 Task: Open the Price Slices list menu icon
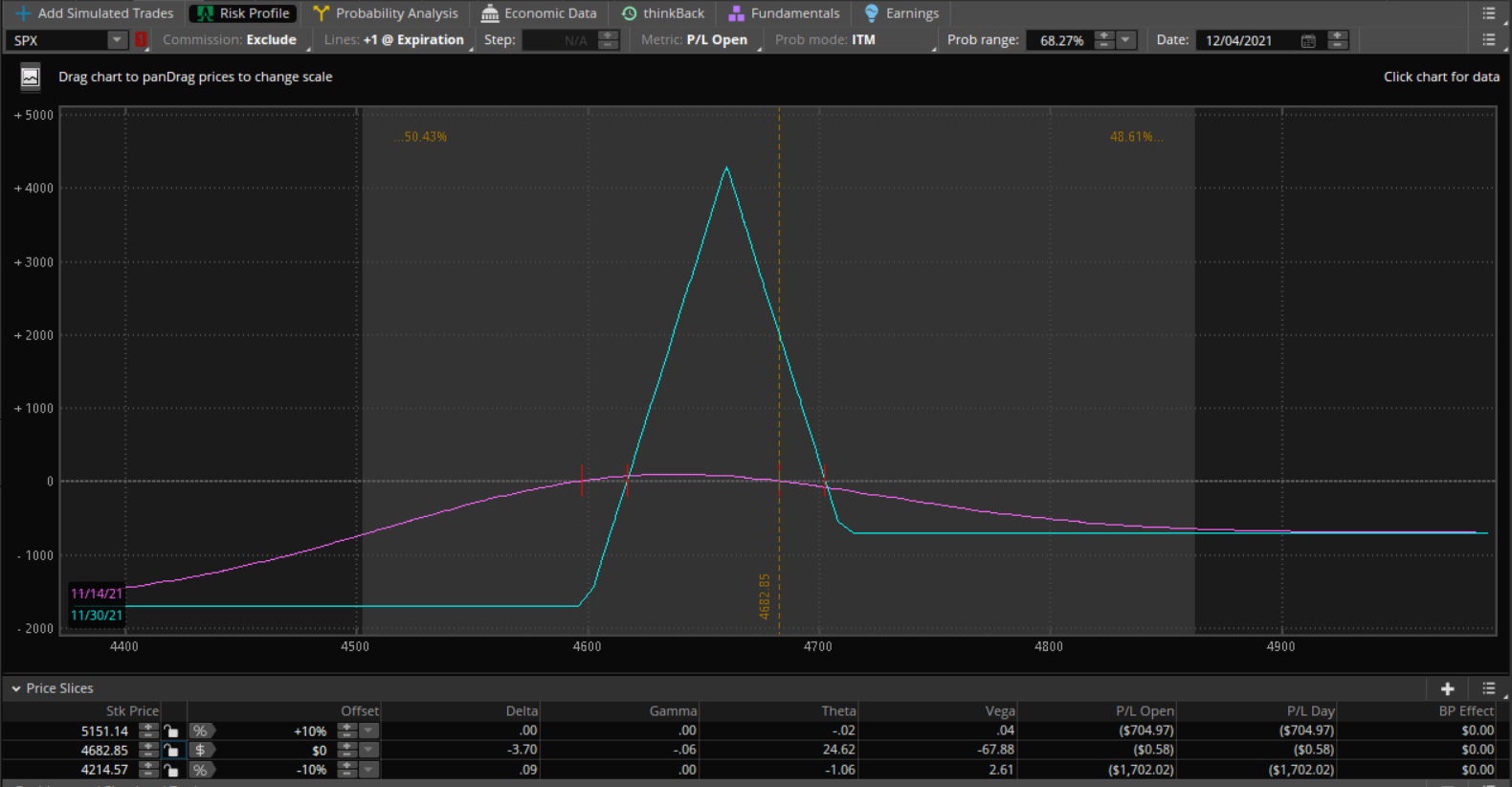point(1488,688)
